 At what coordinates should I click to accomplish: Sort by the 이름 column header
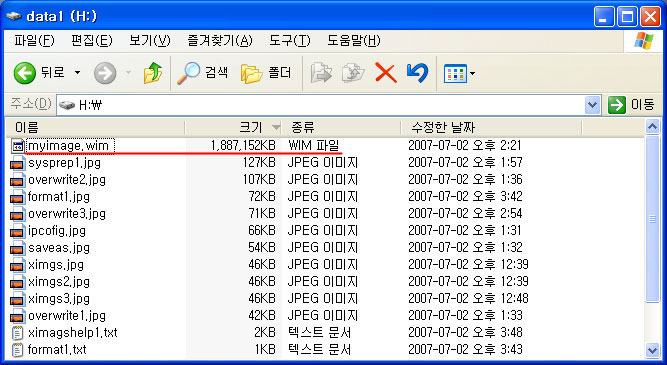[x=95, y=127]
